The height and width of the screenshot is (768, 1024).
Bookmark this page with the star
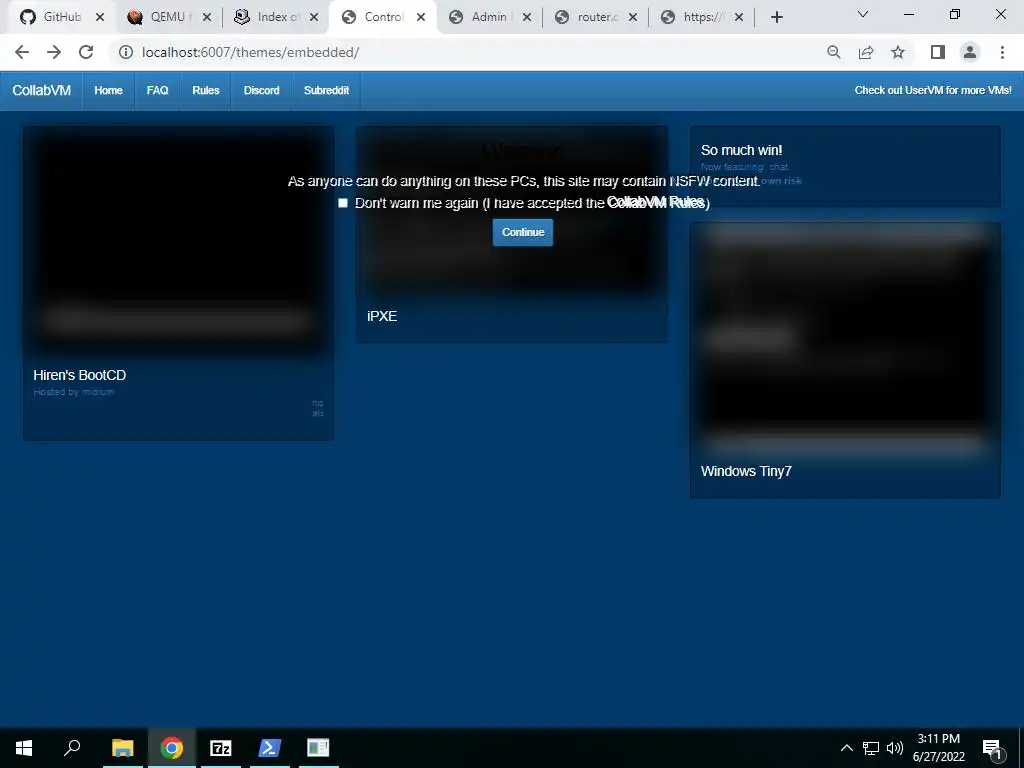(898, 52)
